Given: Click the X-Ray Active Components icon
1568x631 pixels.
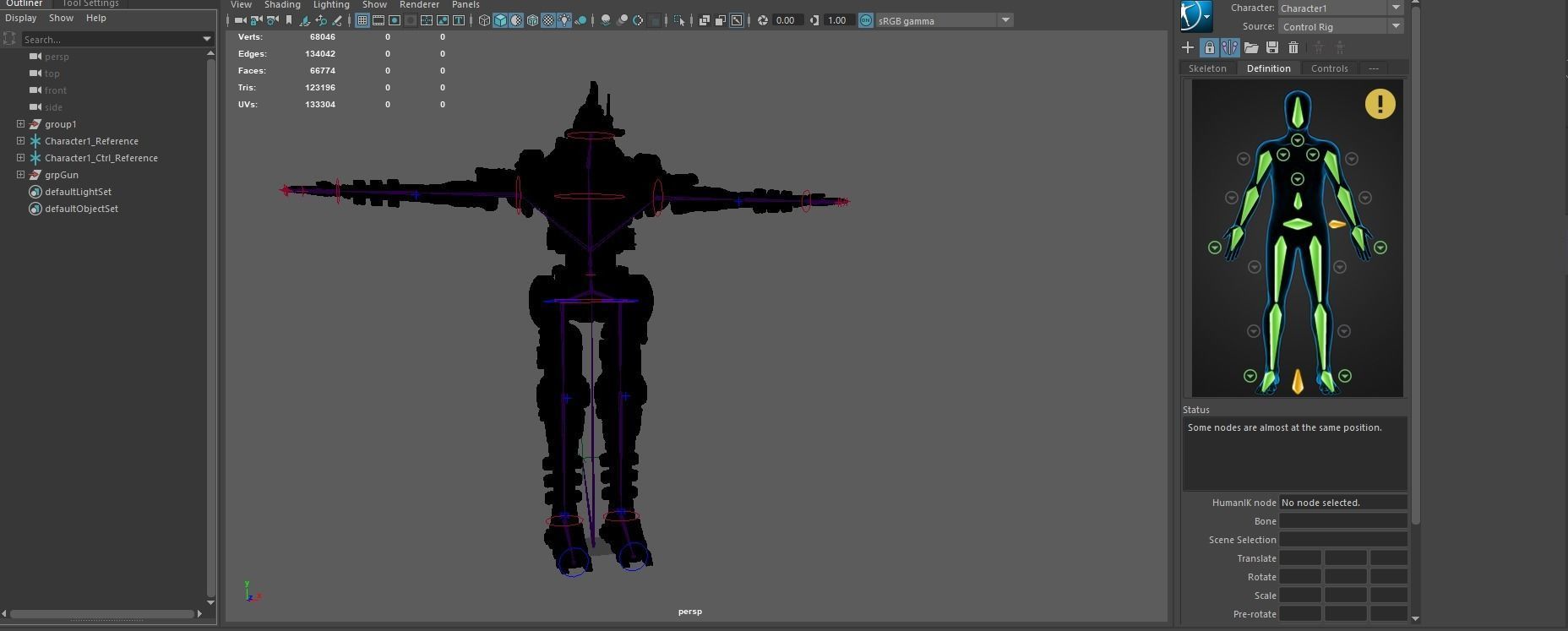Looking at the screenshot, I should point(721,20).
